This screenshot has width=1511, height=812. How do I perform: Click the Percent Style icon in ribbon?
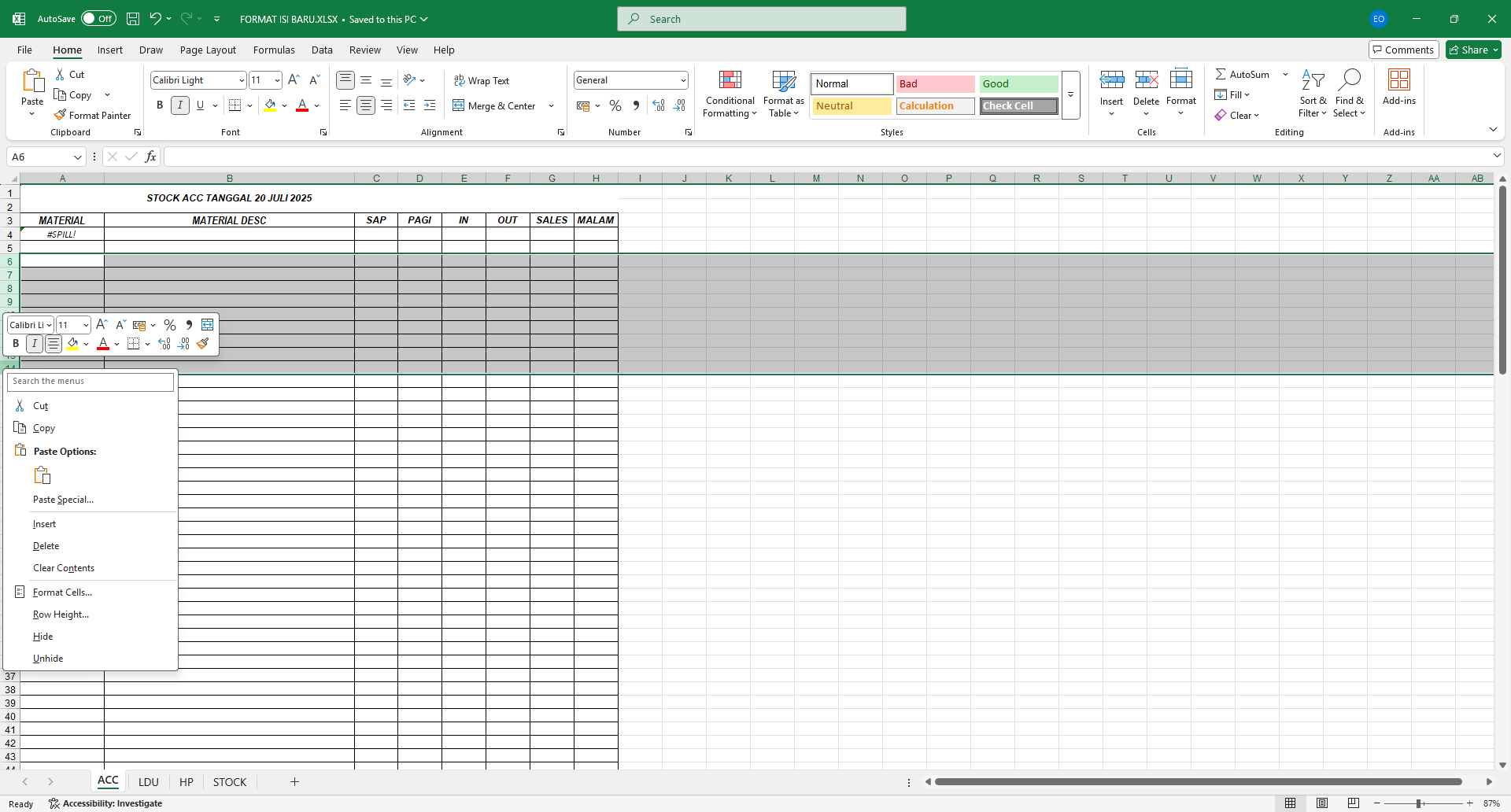pyautogui.click(x=615, y=105)
